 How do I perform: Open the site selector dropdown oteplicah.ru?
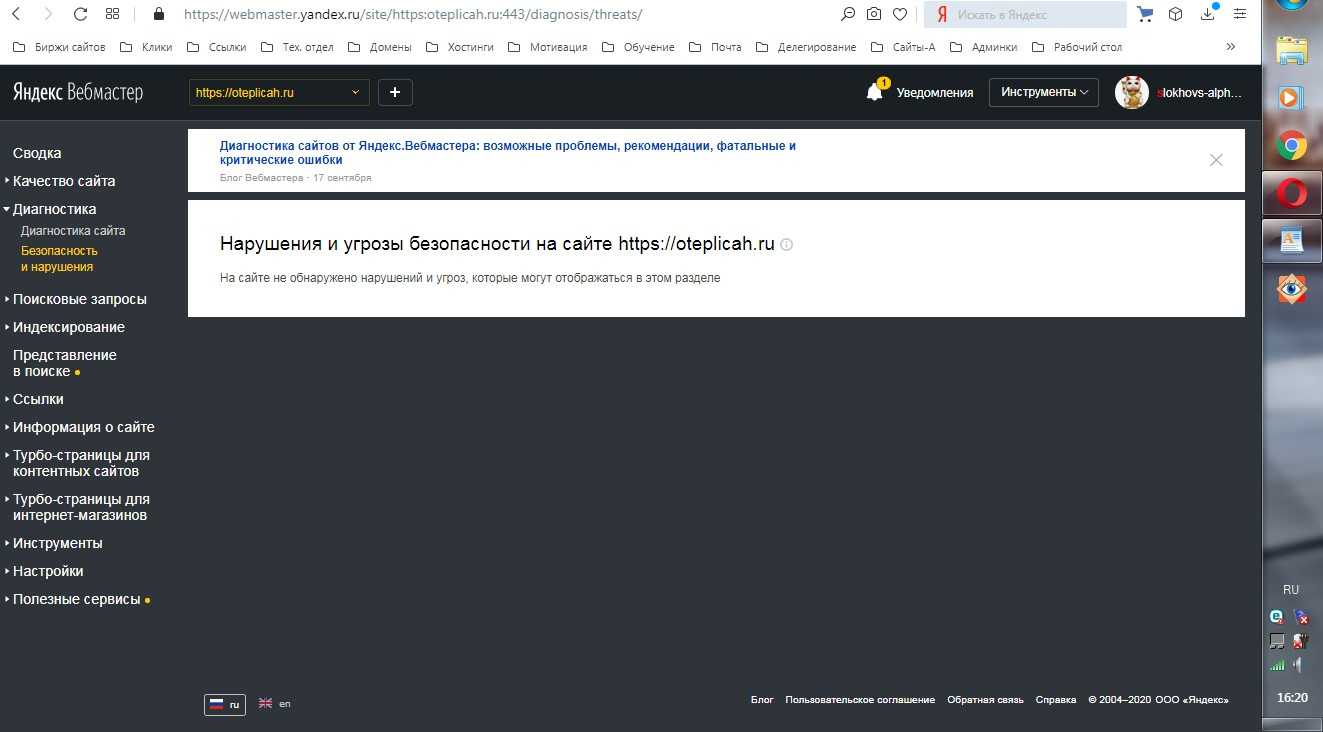[279, 92]
